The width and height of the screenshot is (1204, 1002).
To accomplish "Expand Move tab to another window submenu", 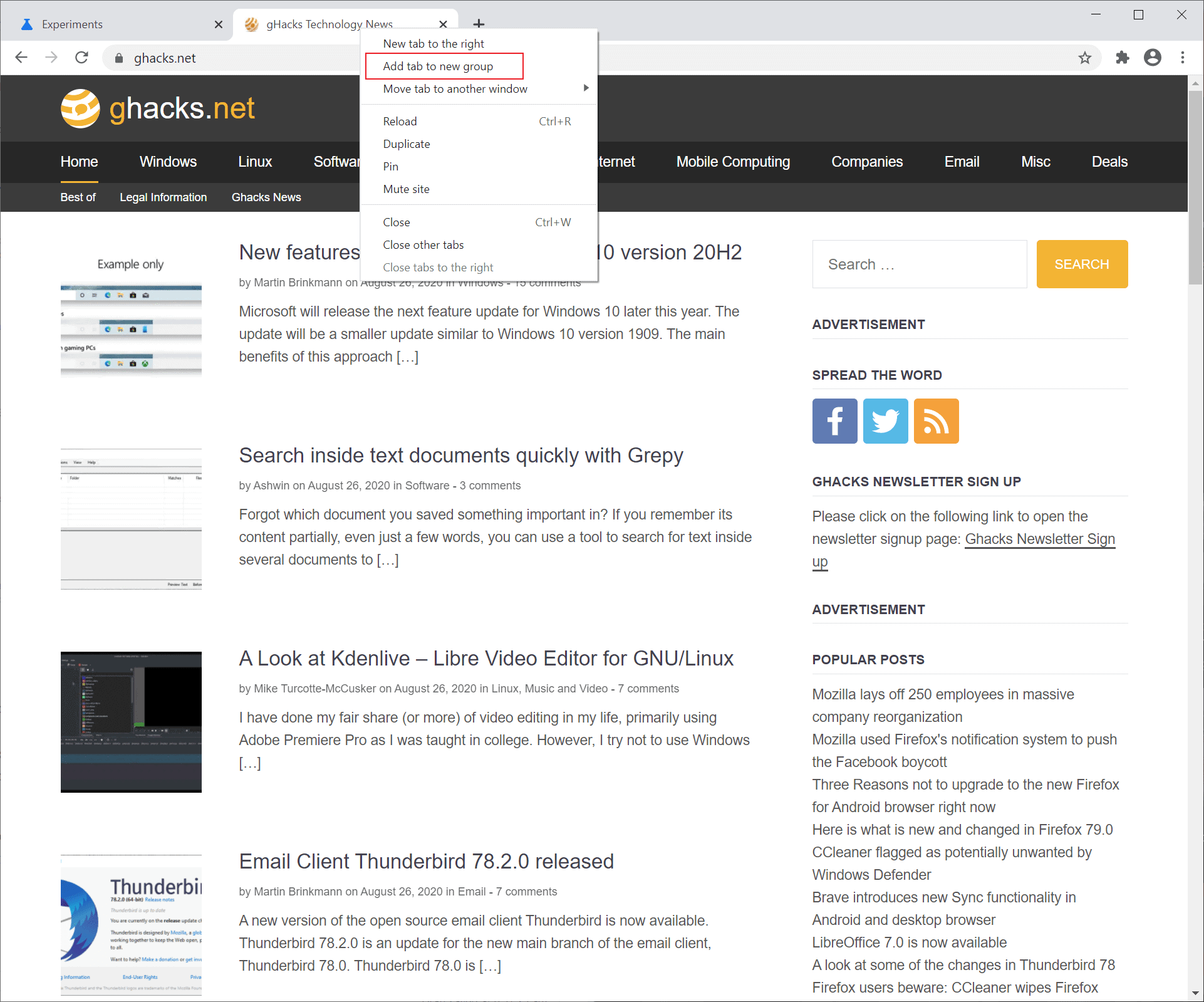I will click(x=455, y=88).
